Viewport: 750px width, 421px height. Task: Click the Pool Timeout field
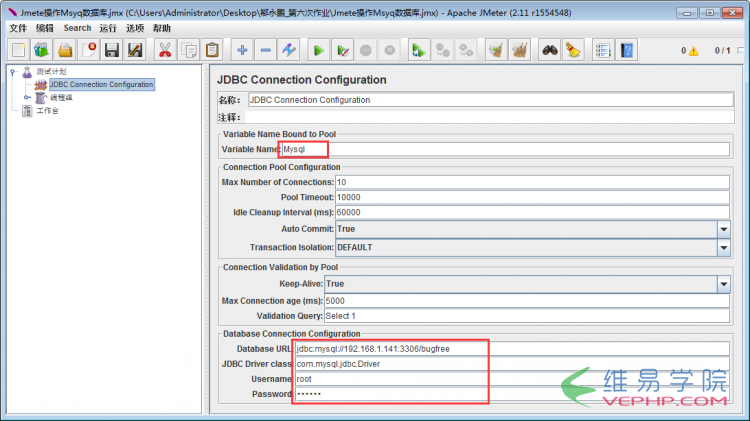pos(532,197)
